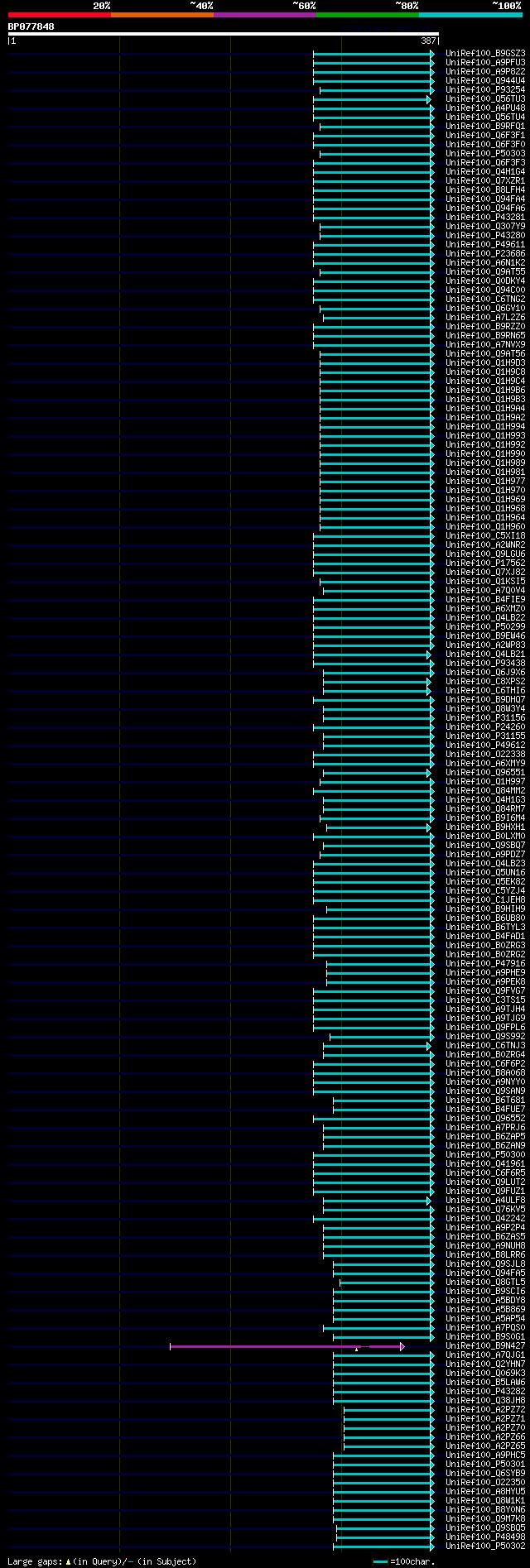Select the UniRef100_P43281 label
Image resolution: width=530 pixels, height=1568 pixels.
485,217
